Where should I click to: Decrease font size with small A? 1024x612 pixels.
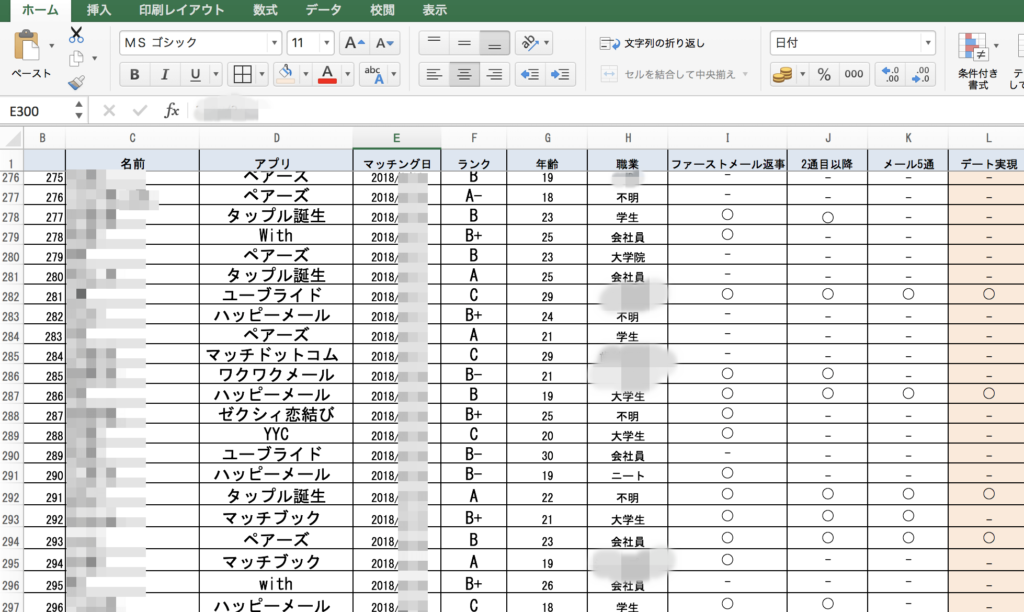384,43
